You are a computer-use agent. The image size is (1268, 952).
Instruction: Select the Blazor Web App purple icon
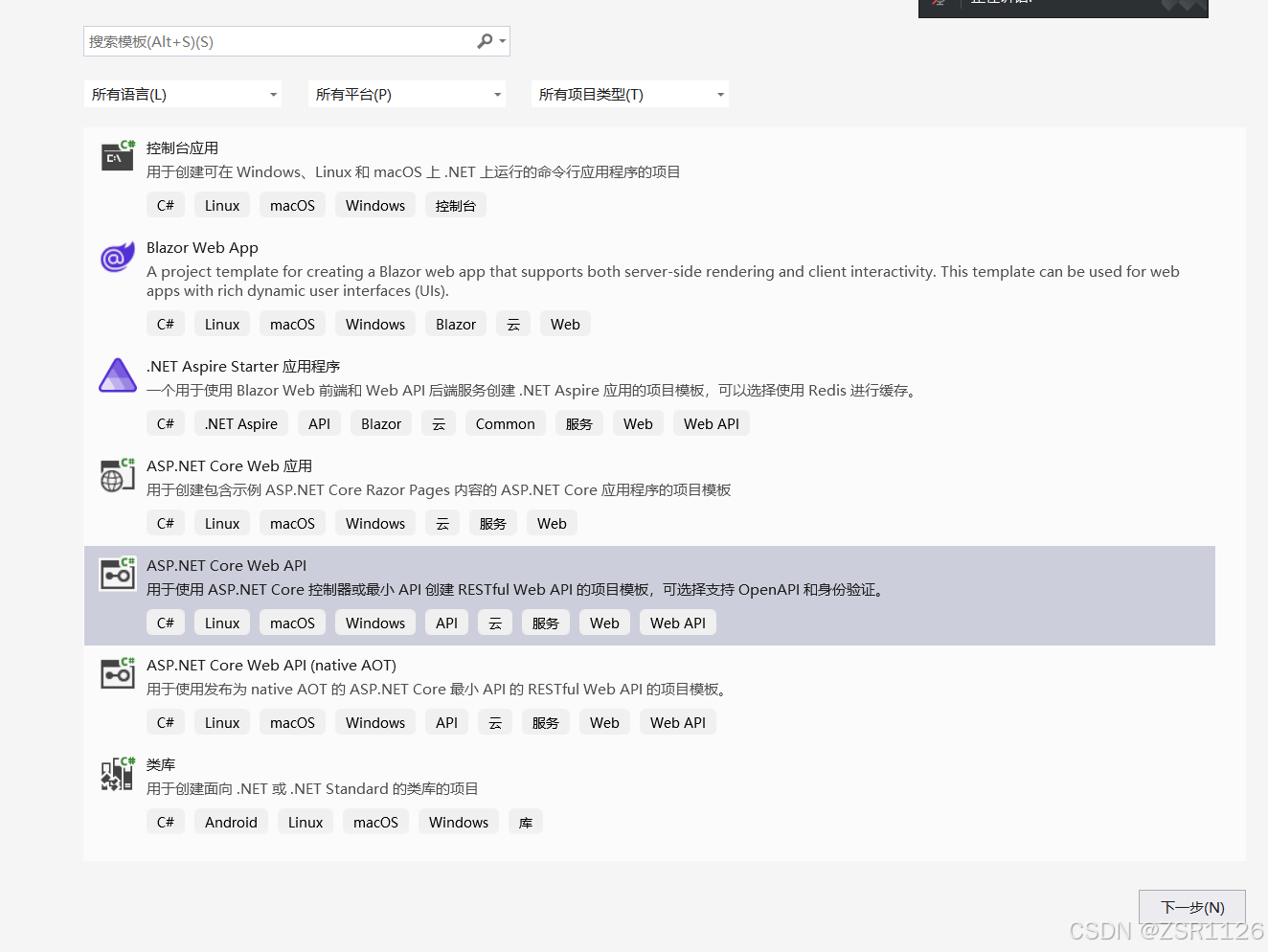(x=117, y=257)
